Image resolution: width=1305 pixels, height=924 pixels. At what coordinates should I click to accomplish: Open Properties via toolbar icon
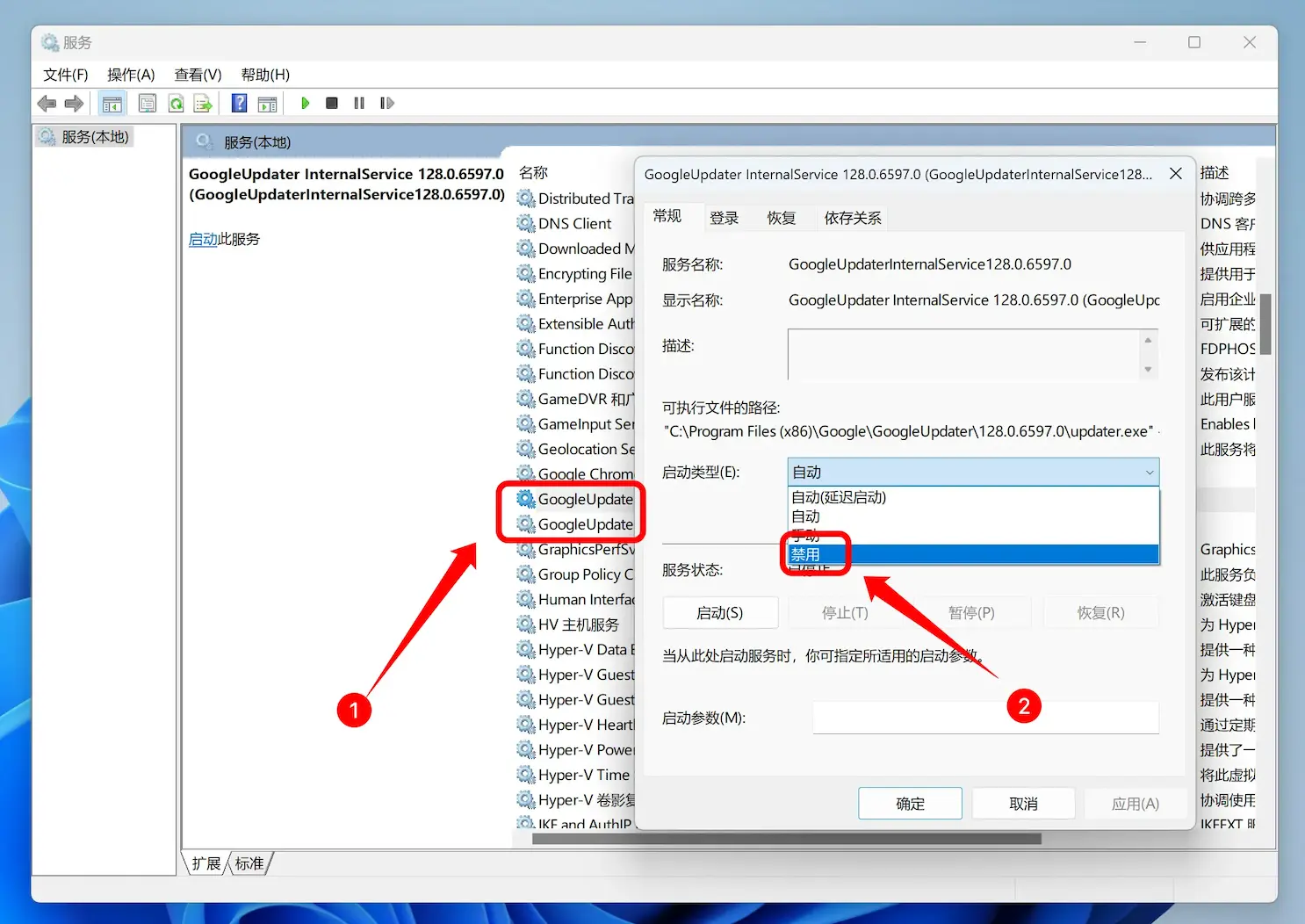coord(148,104)
